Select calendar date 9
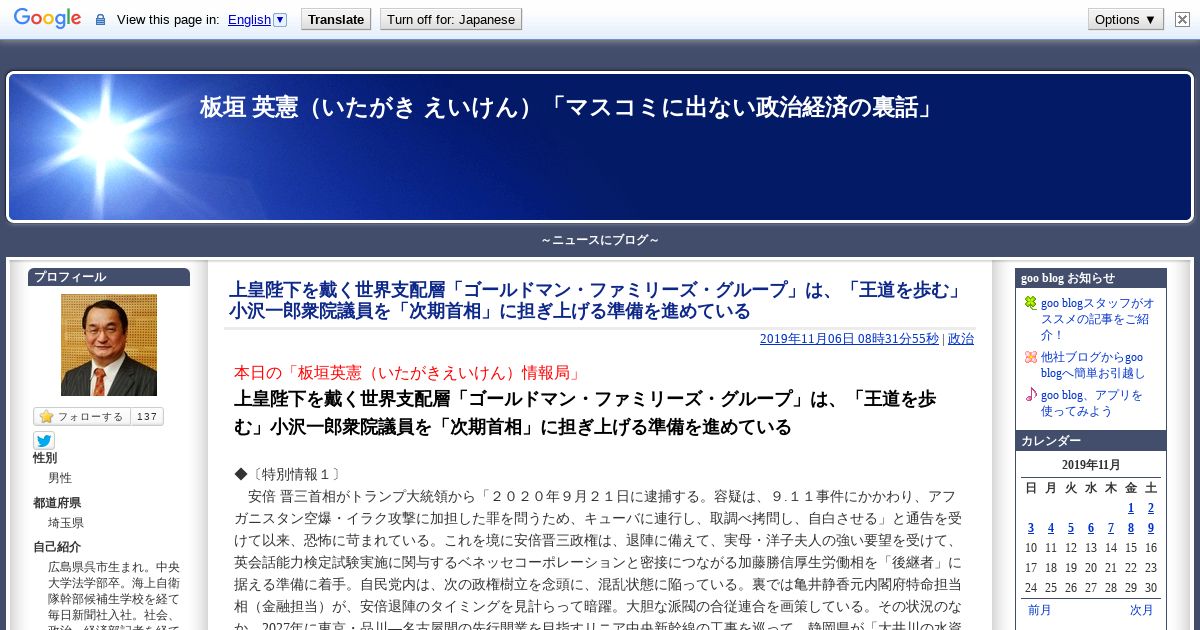 (x=1151, y=528)
